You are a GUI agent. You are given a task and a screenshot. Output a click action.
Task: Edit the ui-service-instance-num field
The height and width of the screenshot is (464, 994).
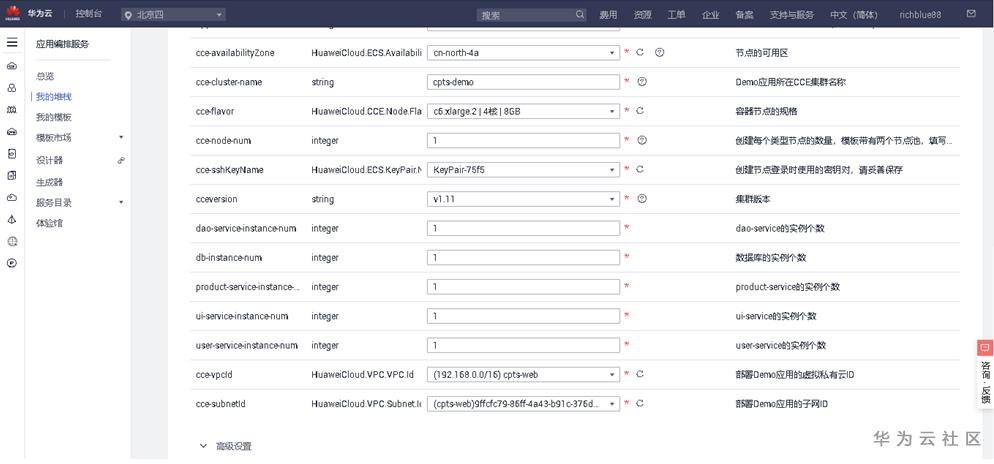point(524,316)
